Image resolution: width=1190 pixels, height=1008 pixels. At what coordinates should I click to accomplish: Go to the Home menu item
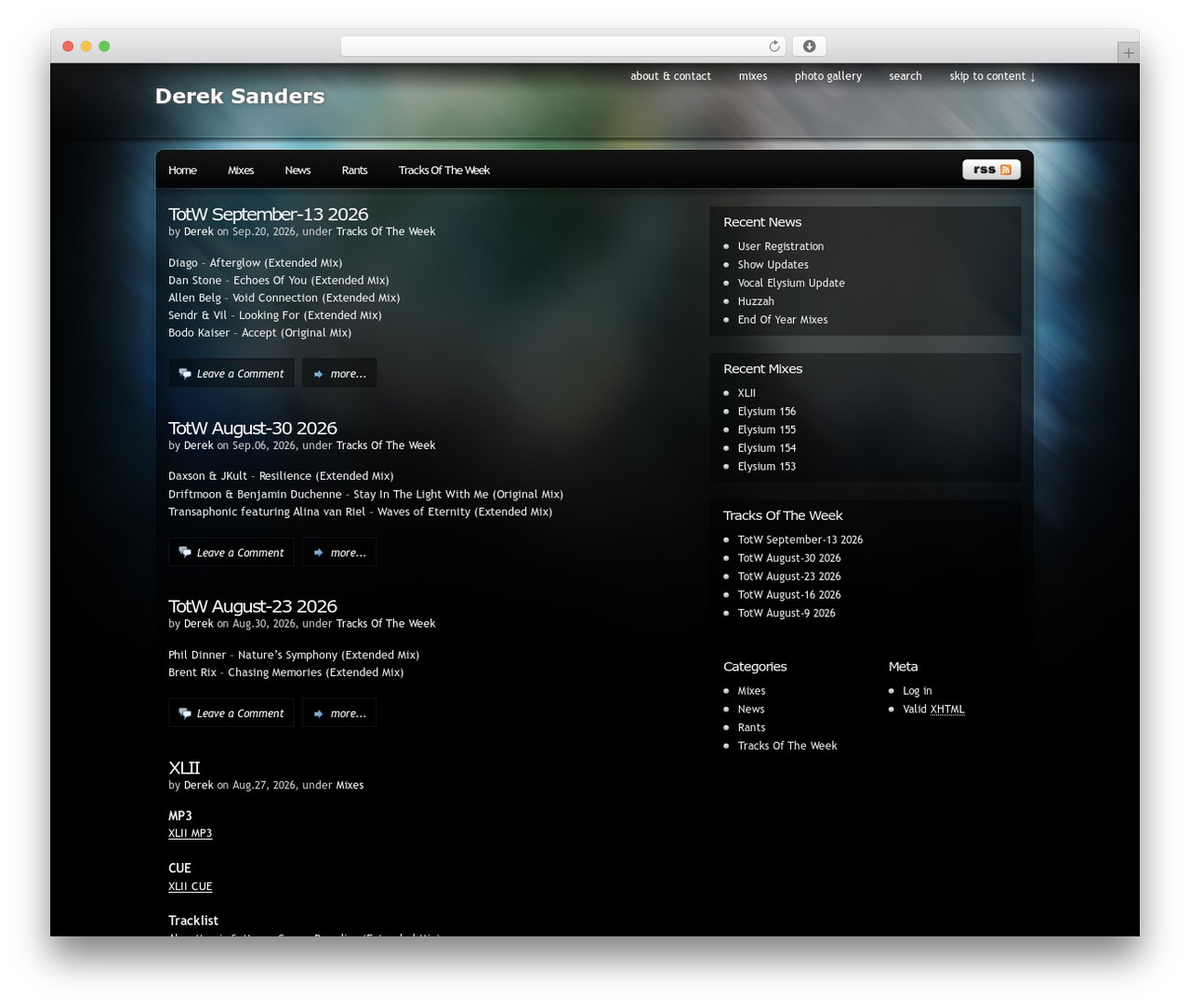(182, 170)
